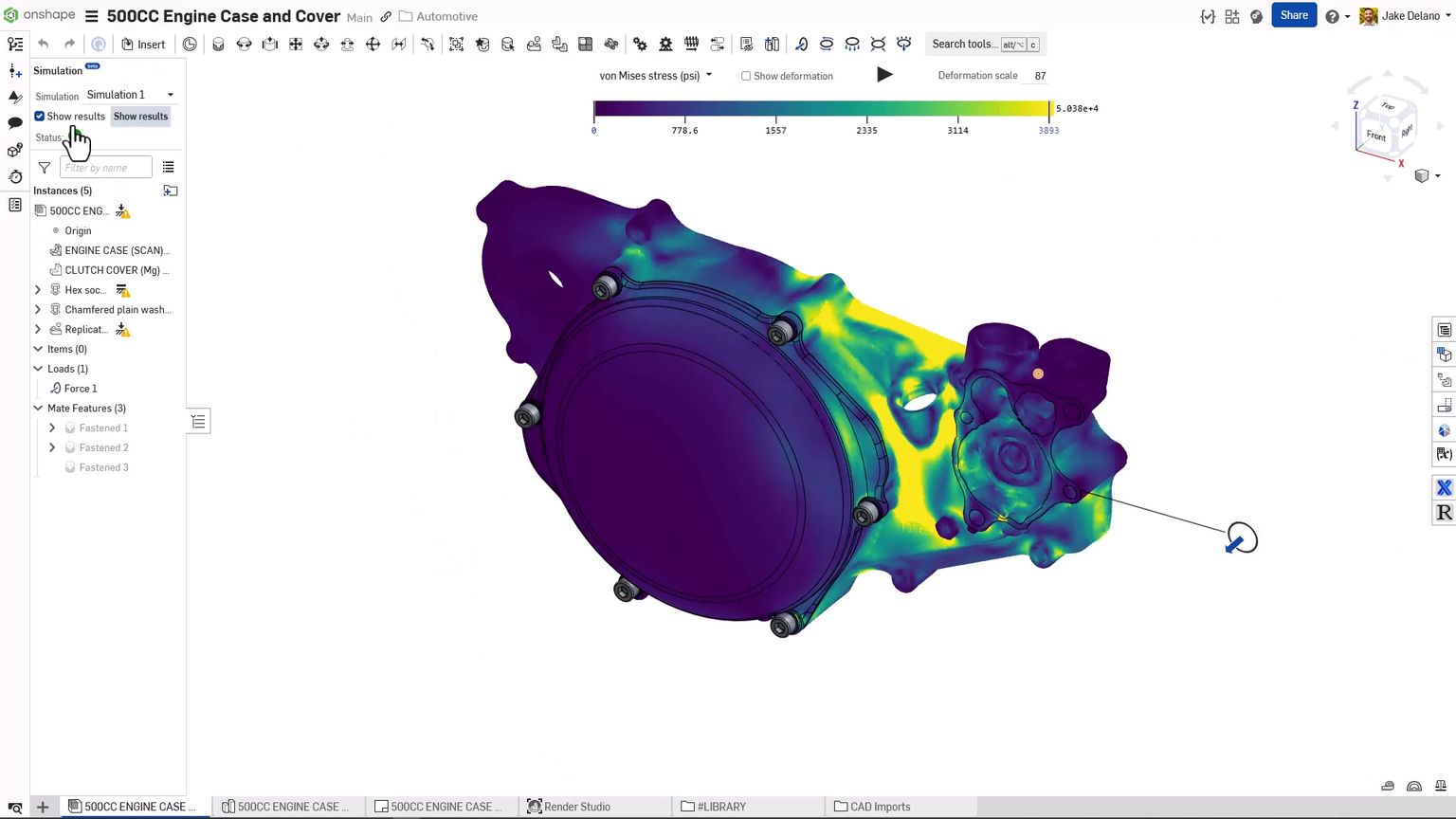Enable the Show deformation checkbox
1456x819 pixels.
coord(746,76)
